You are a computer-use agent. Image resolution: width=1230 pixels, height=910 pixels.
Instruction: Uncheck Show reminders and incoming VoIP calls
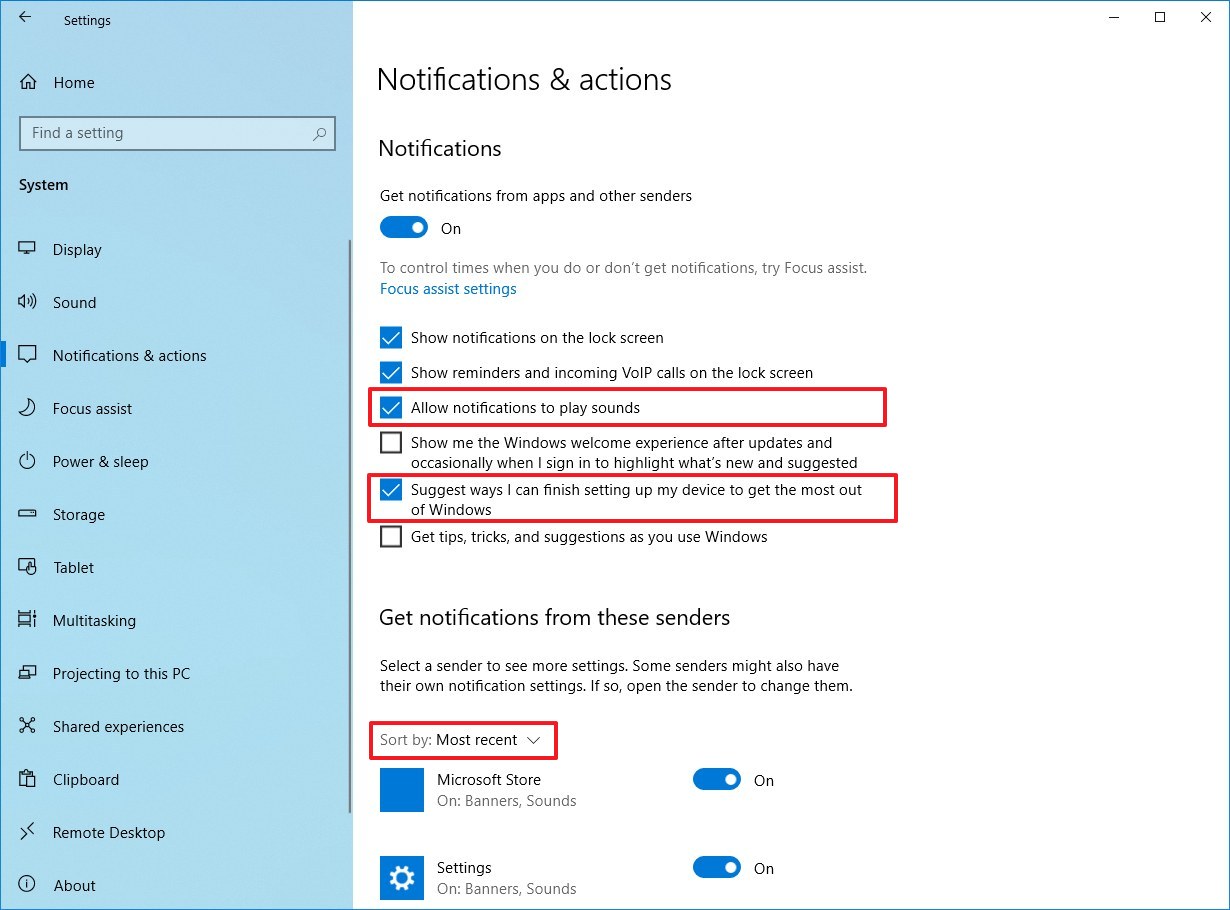391,373
